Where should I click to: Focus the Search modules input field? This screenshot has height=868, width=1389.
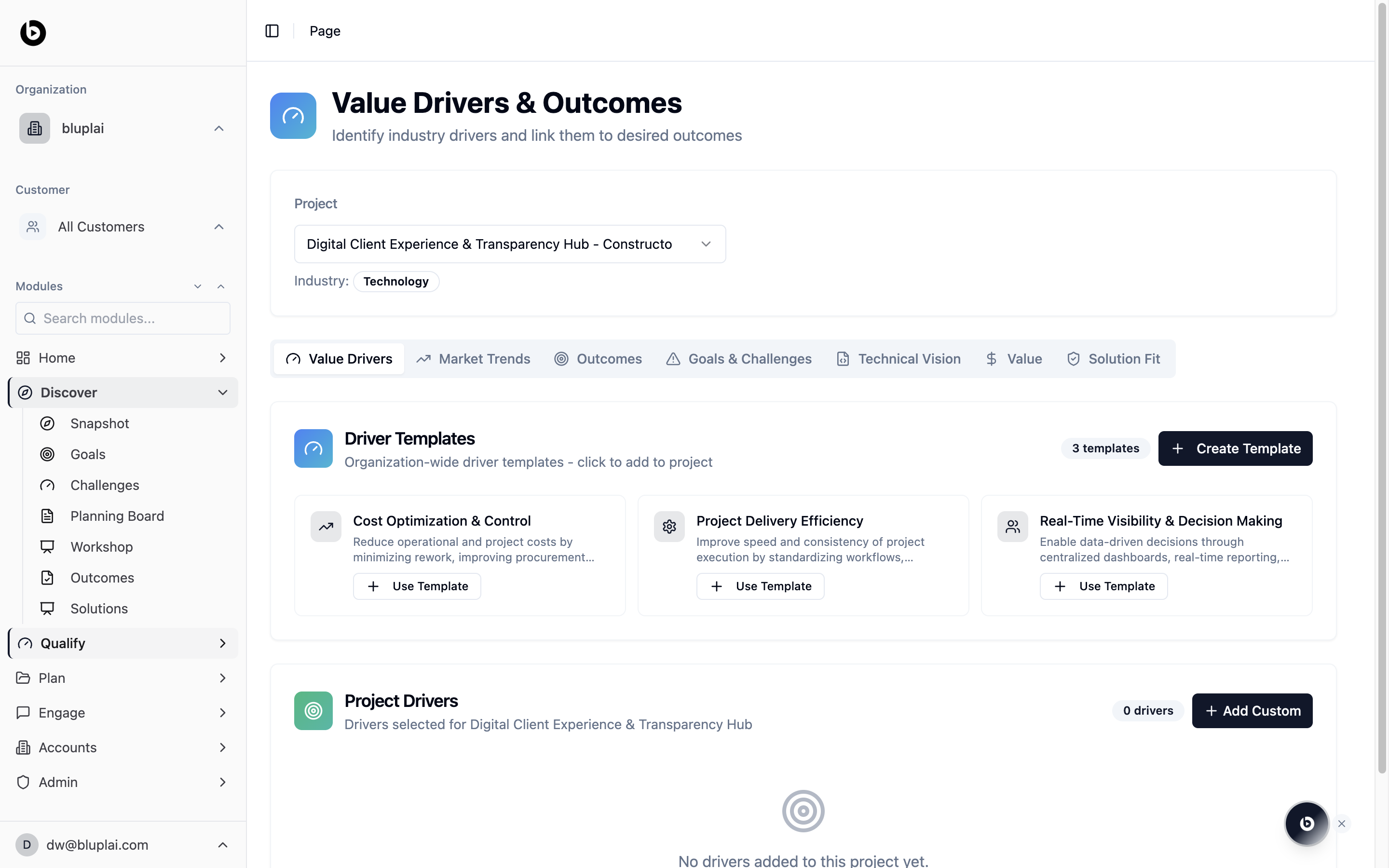point(123,318)
